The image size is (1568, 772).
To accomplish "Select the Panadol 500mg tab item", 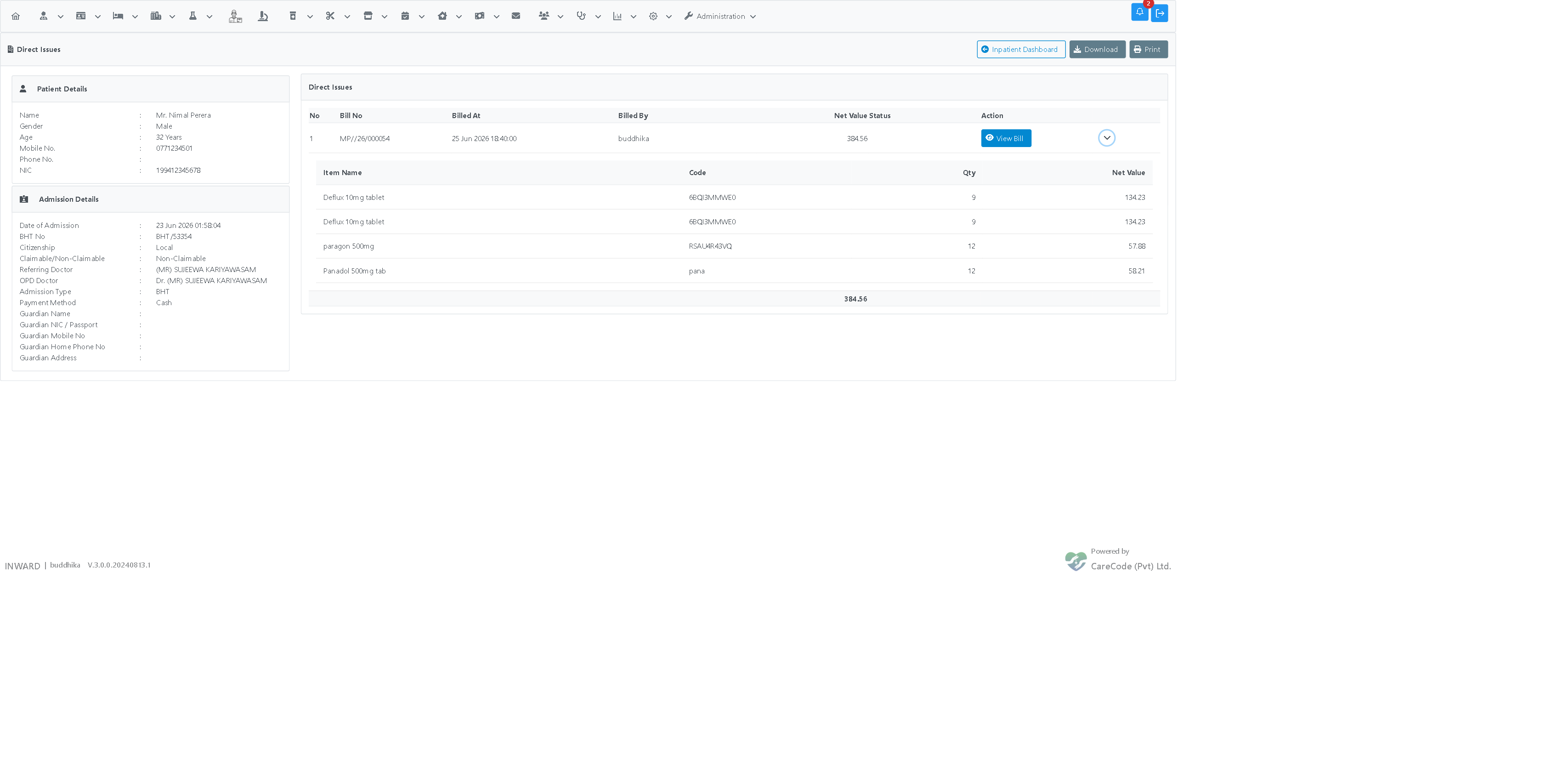I will pyautogui.click(x=354, y=271).
